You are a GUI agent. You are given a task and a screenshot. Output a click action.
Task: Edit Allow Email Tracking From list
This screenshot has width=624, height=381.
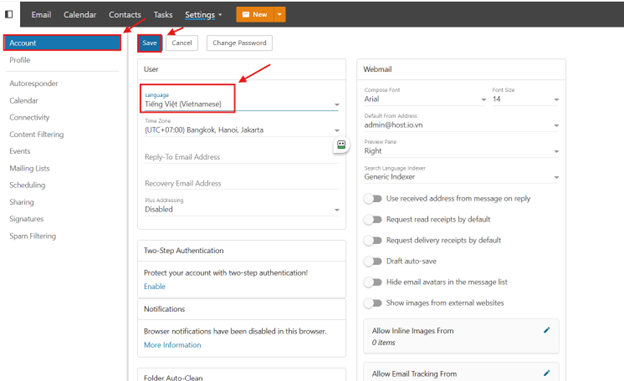[547, 373]
